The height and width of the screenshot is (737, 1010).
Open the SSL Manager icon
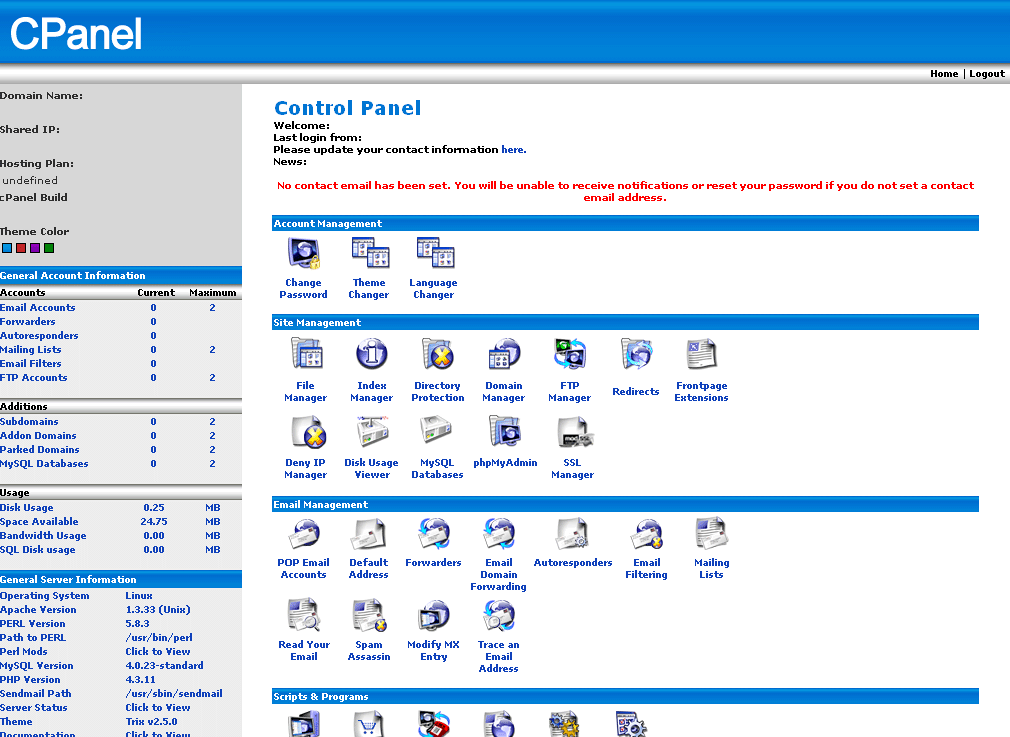coord(572,432)
